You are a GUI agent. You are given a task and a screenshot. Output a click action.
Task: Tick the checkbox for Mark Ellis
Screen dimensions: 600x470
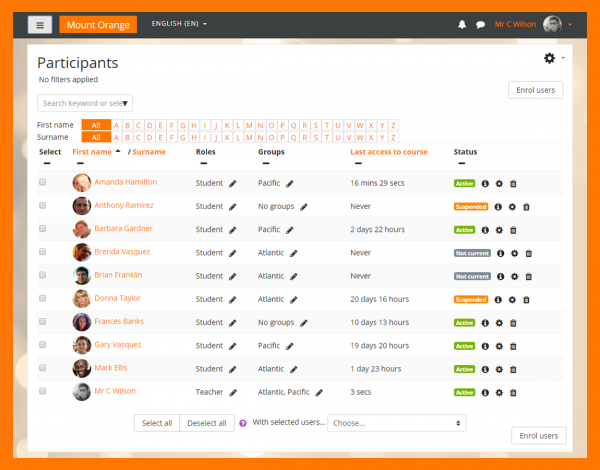click(x=43, y=368)
